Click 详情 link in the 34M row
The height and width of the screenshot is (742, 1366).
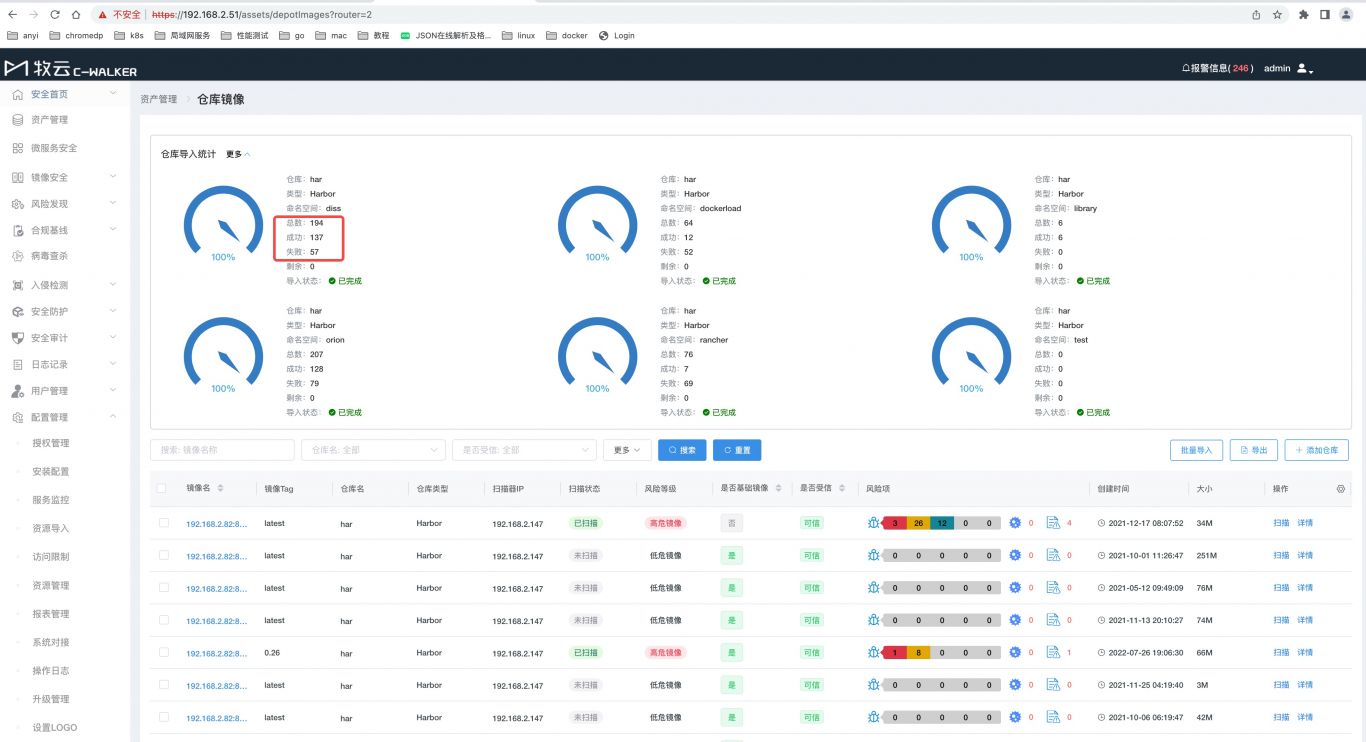click(x=1305, y=523)
